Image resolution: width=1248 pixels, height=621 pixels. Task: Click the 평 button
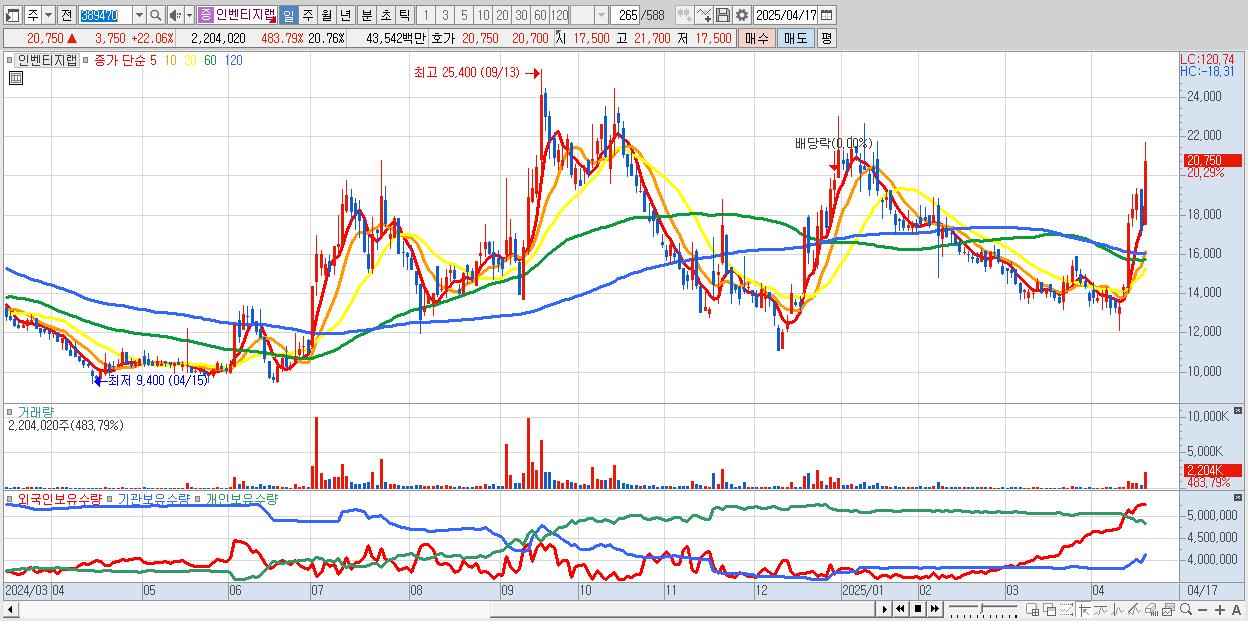[x=826, y=38]
